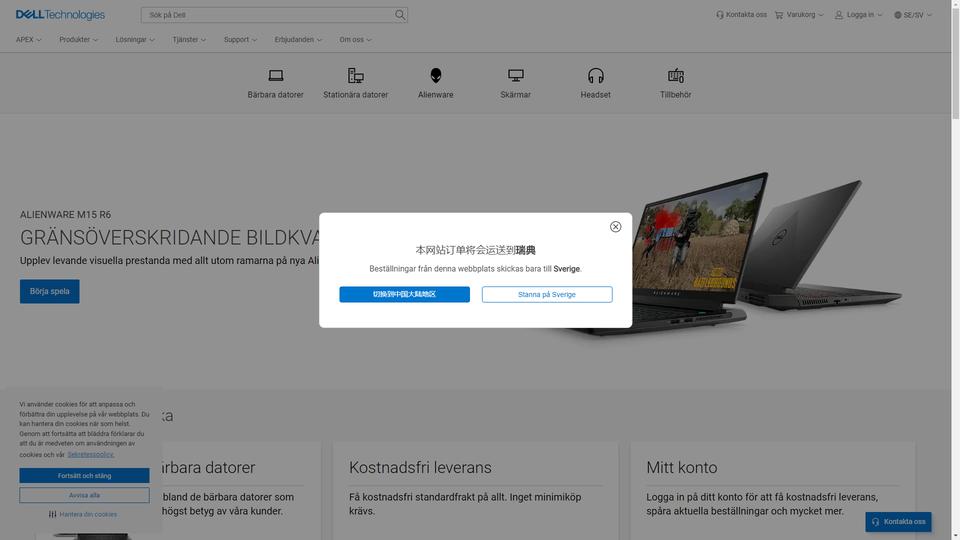Open Kontakta oss in the top header
This screenshot has width=960, height=540.
(x=741, y=15)
